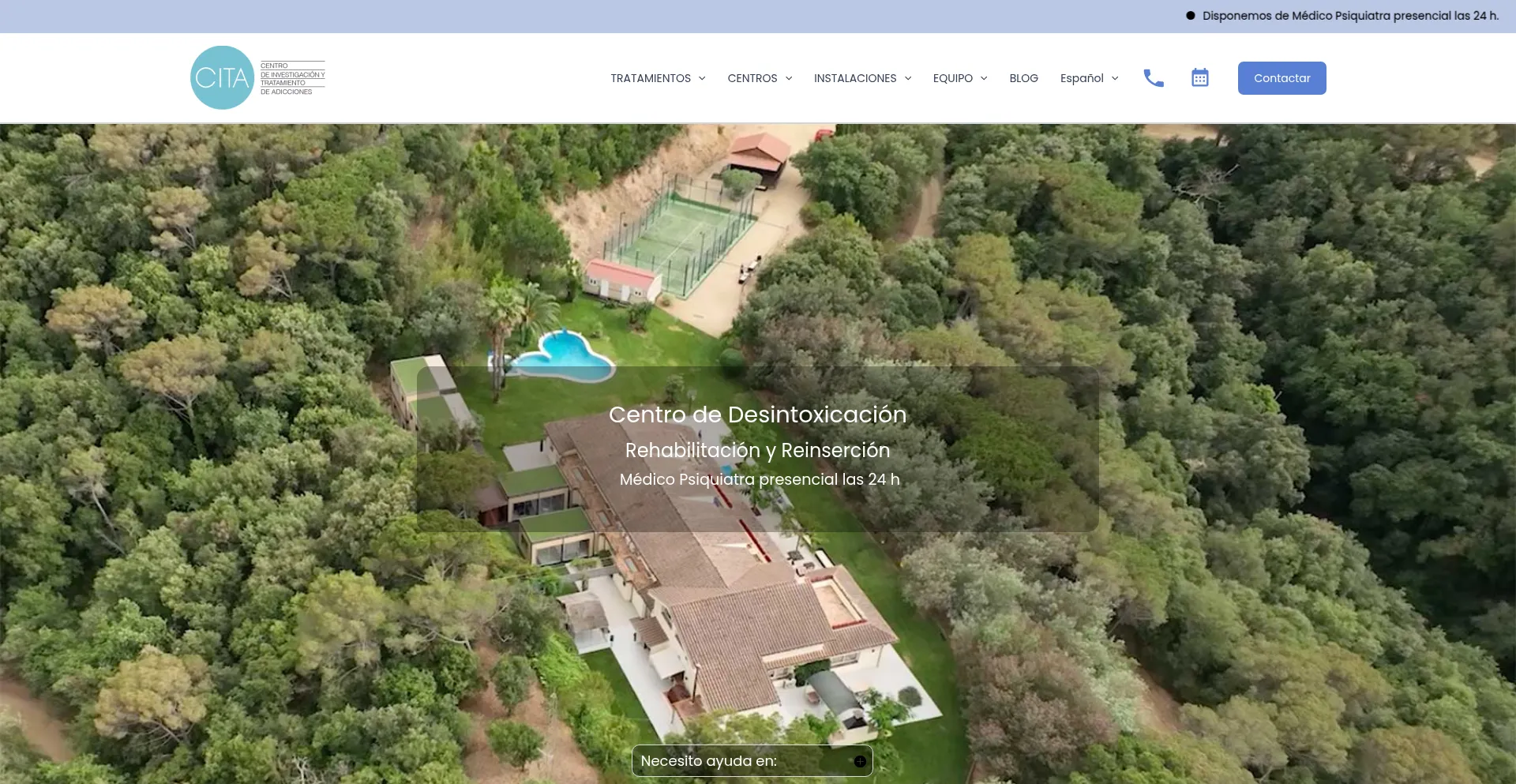The image size is (1516, 784).
Task: Click the Contactar button
Action: pyautogui.click(x=1281, y=78)
